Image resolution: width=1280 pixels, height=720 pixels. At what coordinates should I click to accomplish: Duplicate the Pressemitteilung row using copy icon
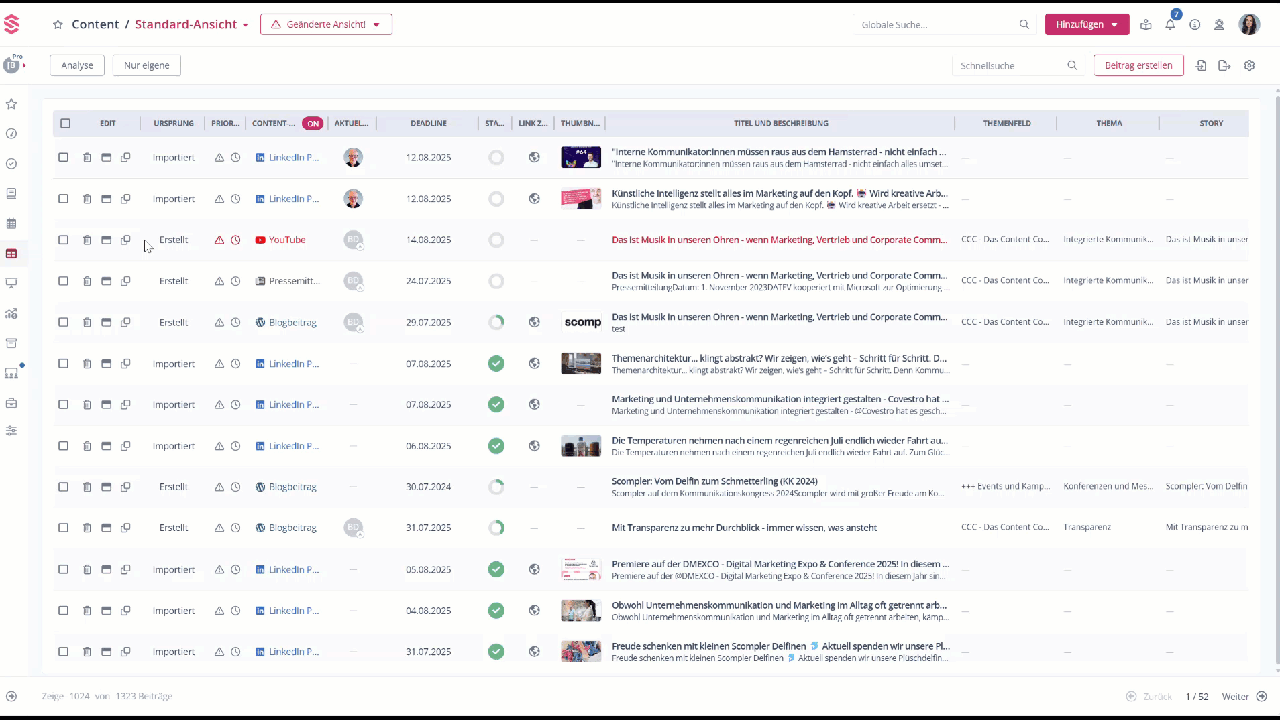click(x=126, y=281)
